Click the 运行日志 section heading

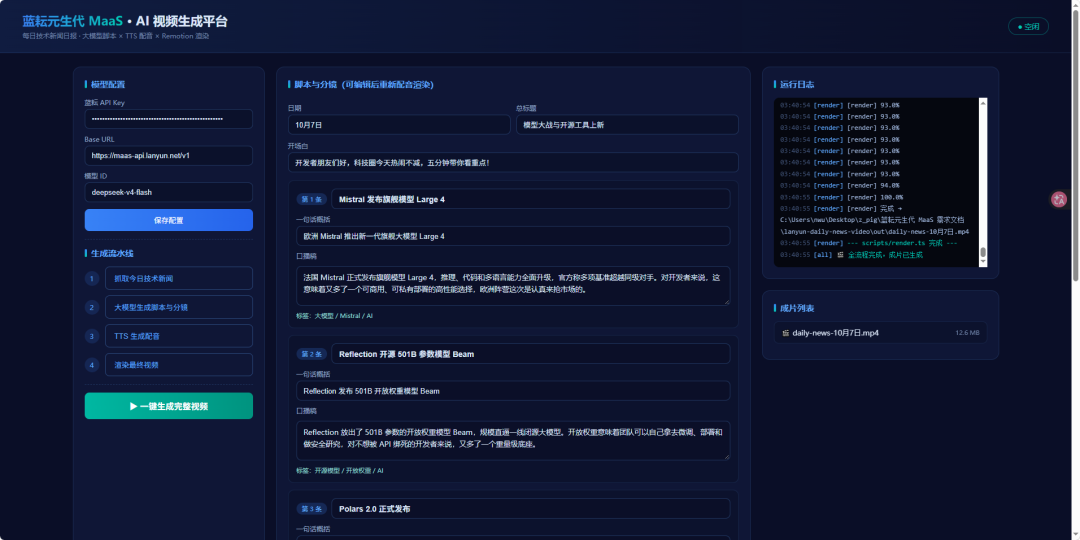pyautogui.click(x=797, y=85)
